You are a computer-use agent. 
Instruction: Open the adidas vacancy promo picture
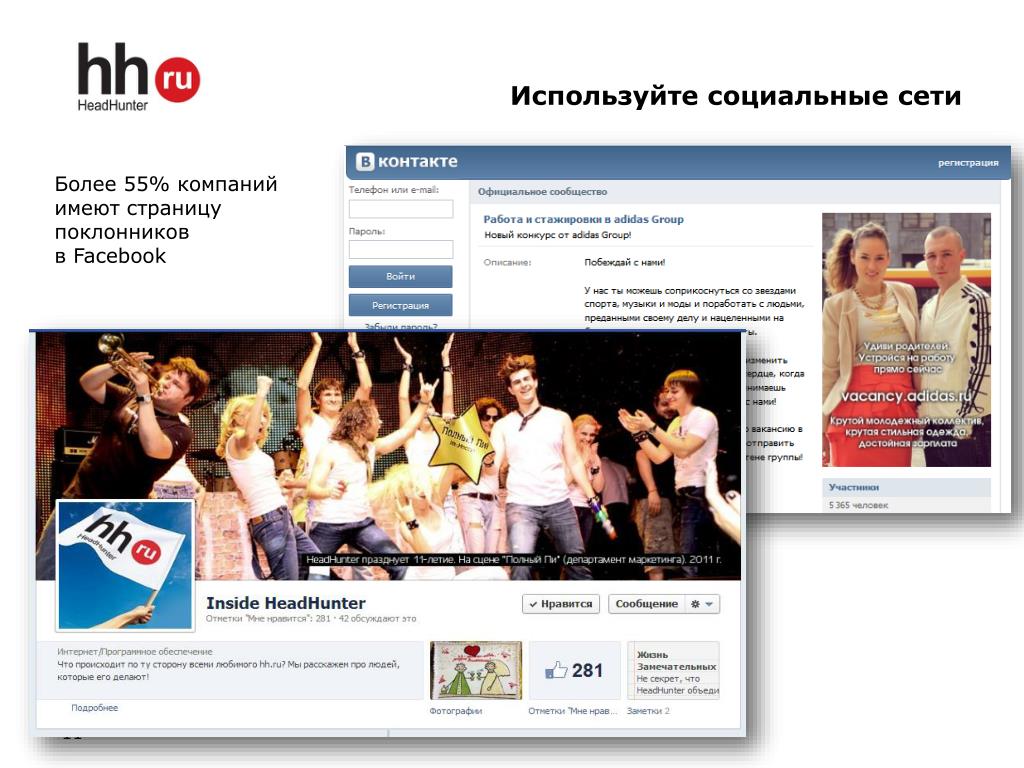coord(906,340)
